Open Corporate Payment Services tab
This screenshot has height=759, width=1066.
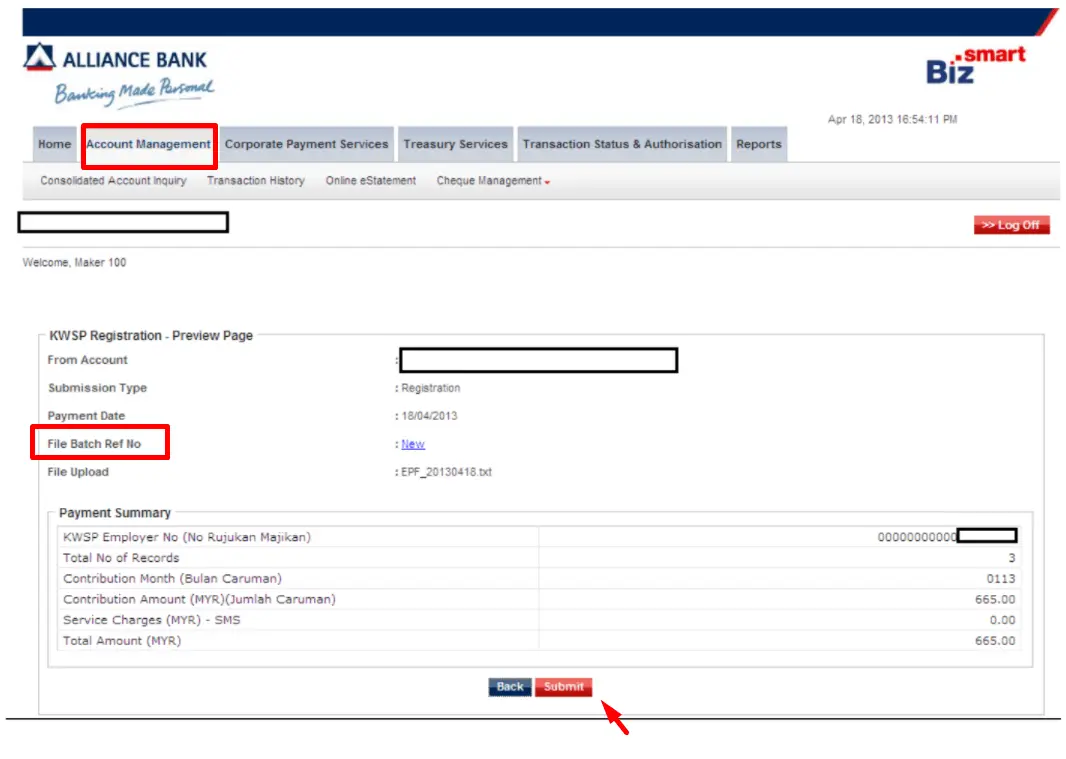307,144
